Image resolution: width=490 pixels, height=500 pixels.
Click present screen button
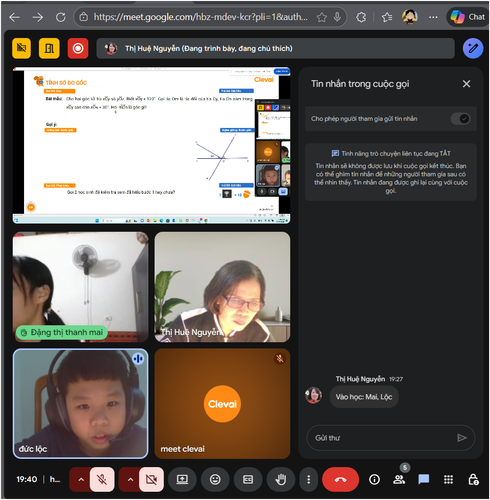182,479
